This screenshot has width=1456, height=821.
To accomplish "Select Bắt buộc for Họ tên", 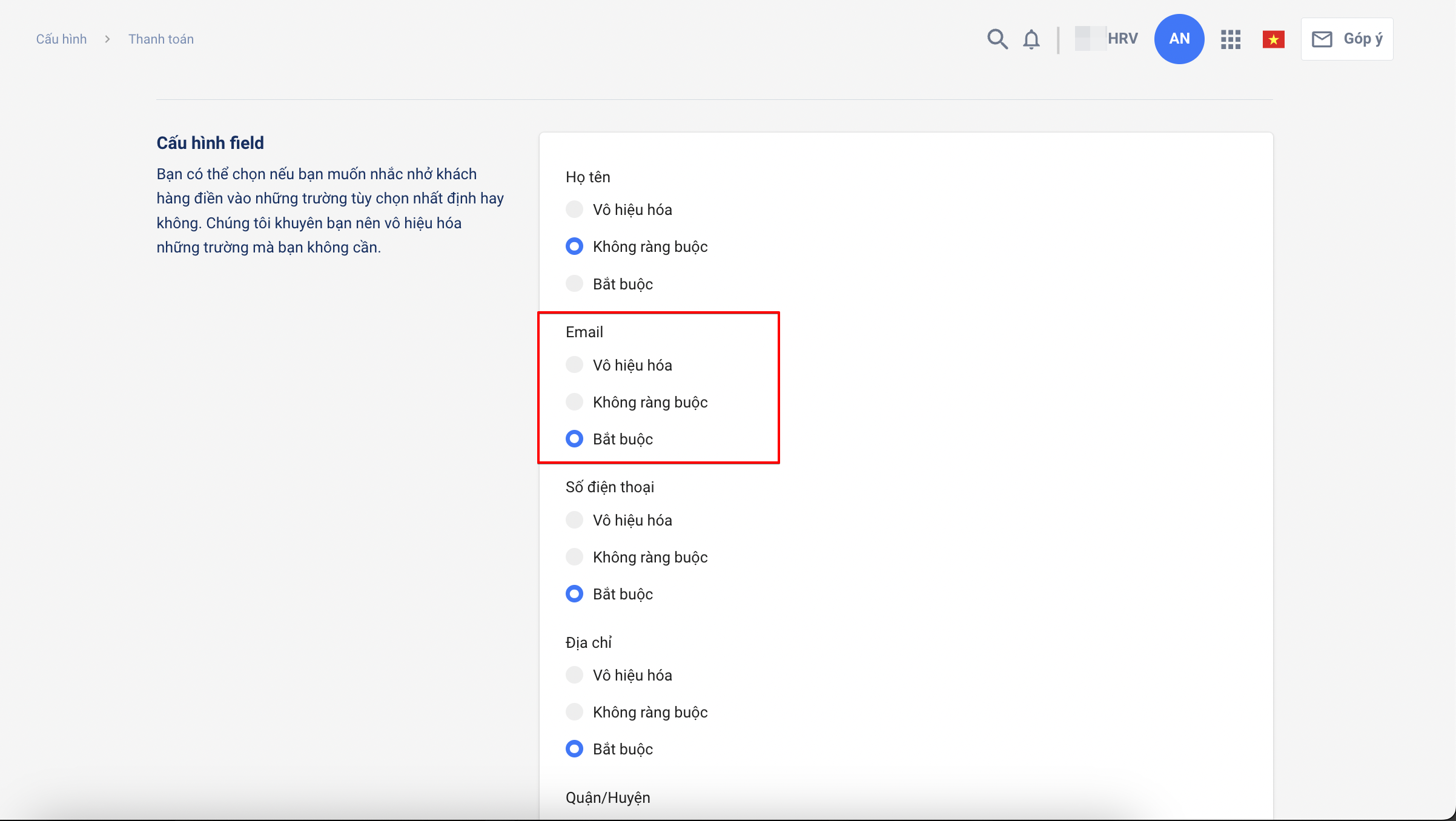I will [574, 283].
